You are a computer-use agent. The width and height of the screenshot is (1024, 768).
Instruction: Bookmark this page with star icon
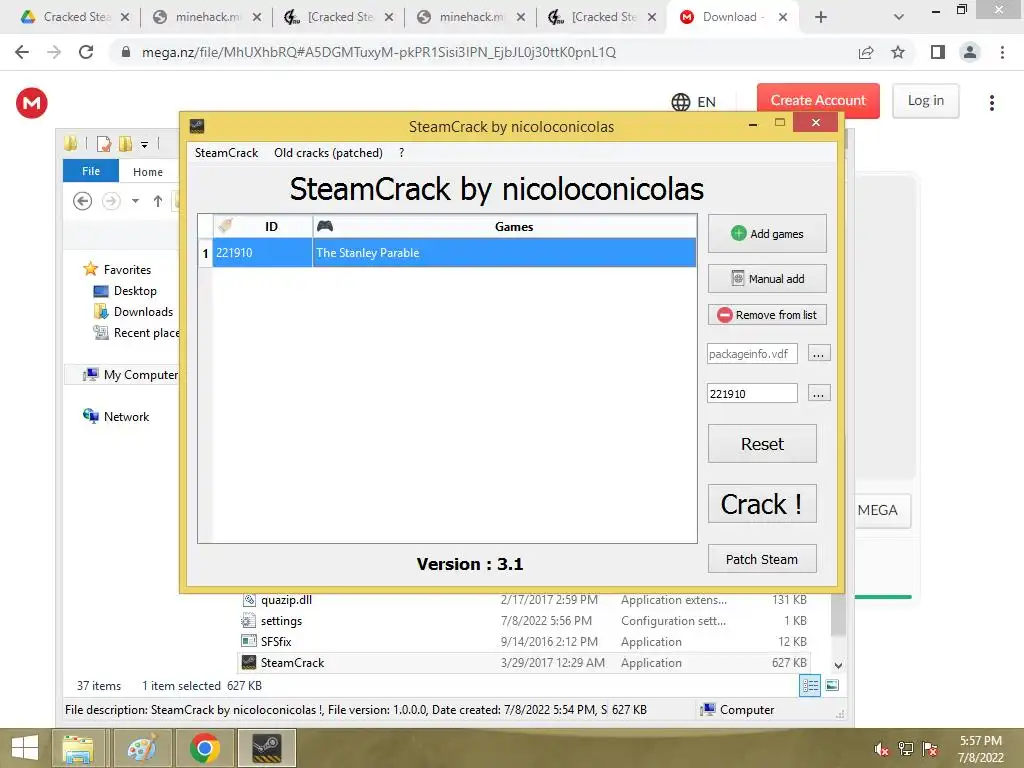coord(898,52)
